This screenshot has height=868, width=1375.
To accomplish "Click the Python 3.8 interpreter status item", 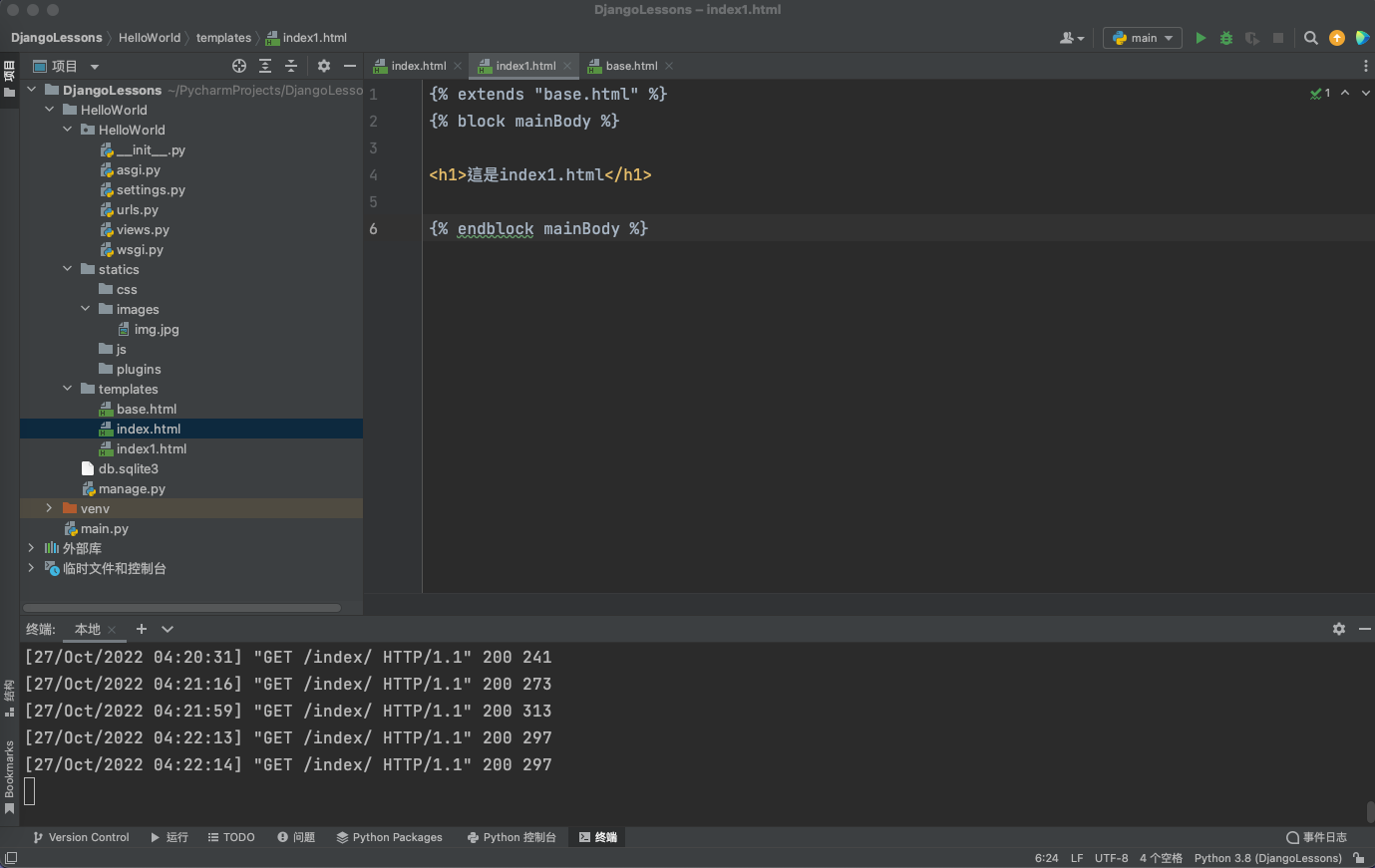I will [x=1267, y=858].
